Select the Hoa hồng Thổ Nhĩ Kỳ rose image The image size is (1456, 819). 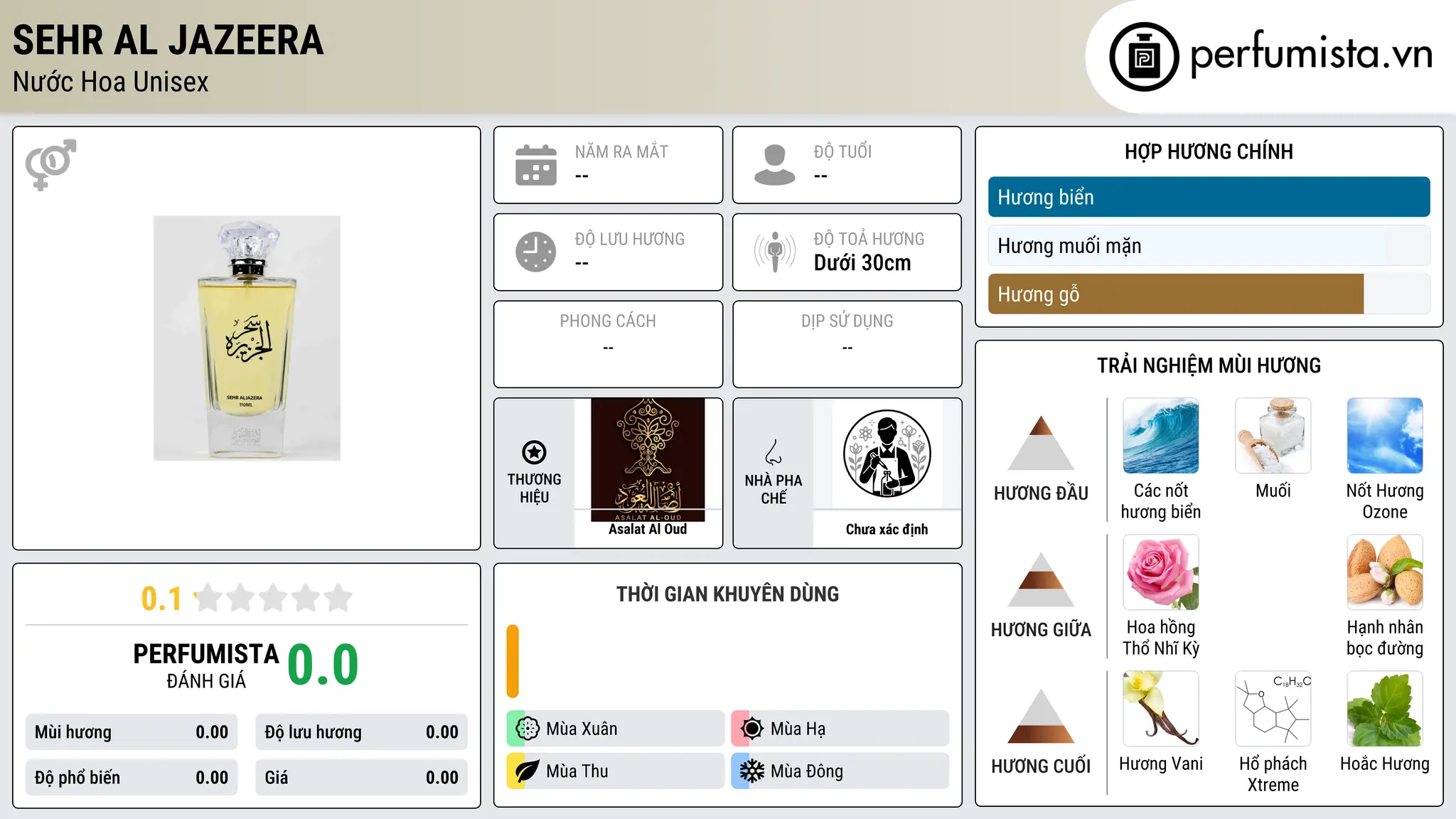[1161, 572]
